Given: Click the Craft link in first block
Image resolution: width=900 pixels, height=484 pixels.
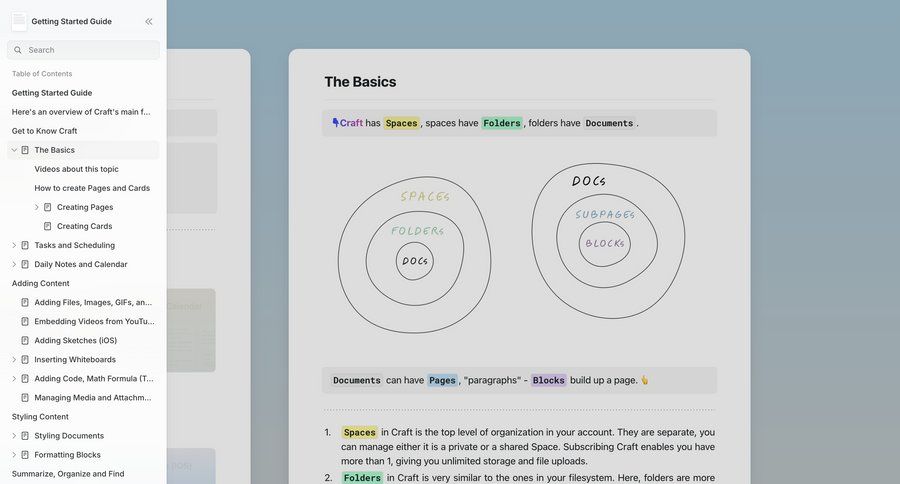Looking at the screenshot, I should tap(351, 123).
